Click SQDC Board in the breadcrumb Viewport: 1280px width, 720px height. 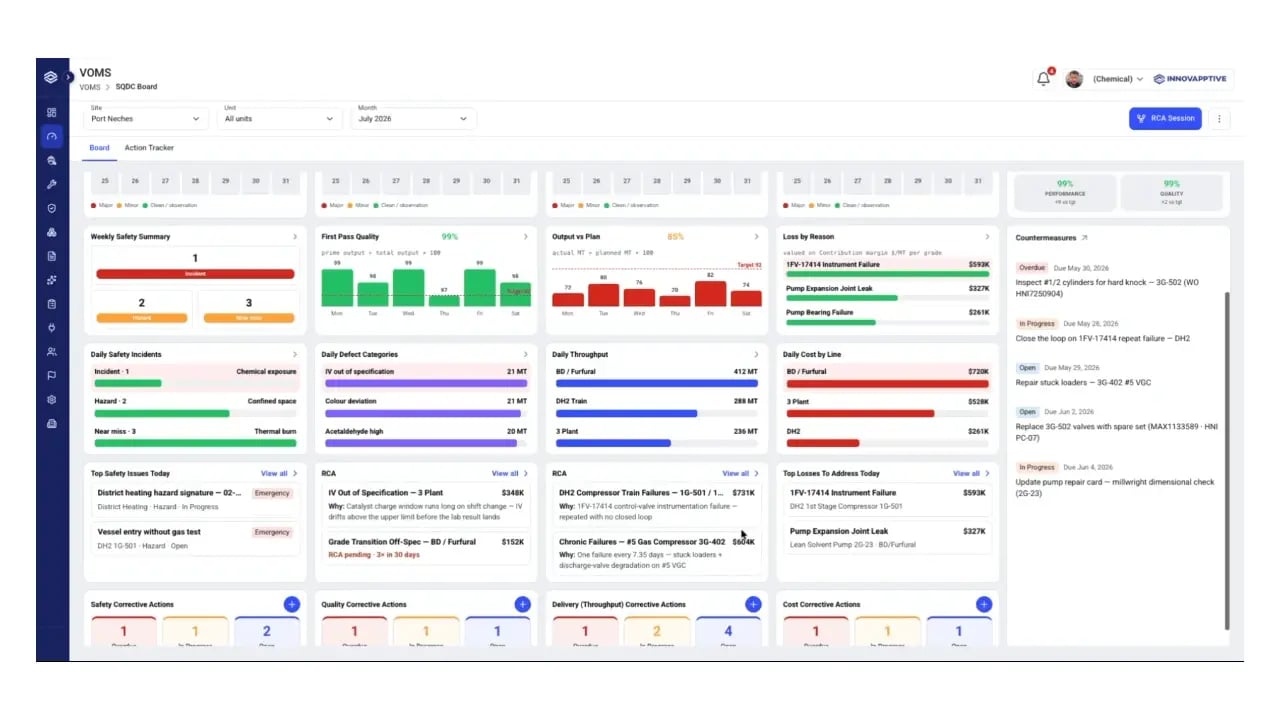pyautogui.click(x=136, y=87)
